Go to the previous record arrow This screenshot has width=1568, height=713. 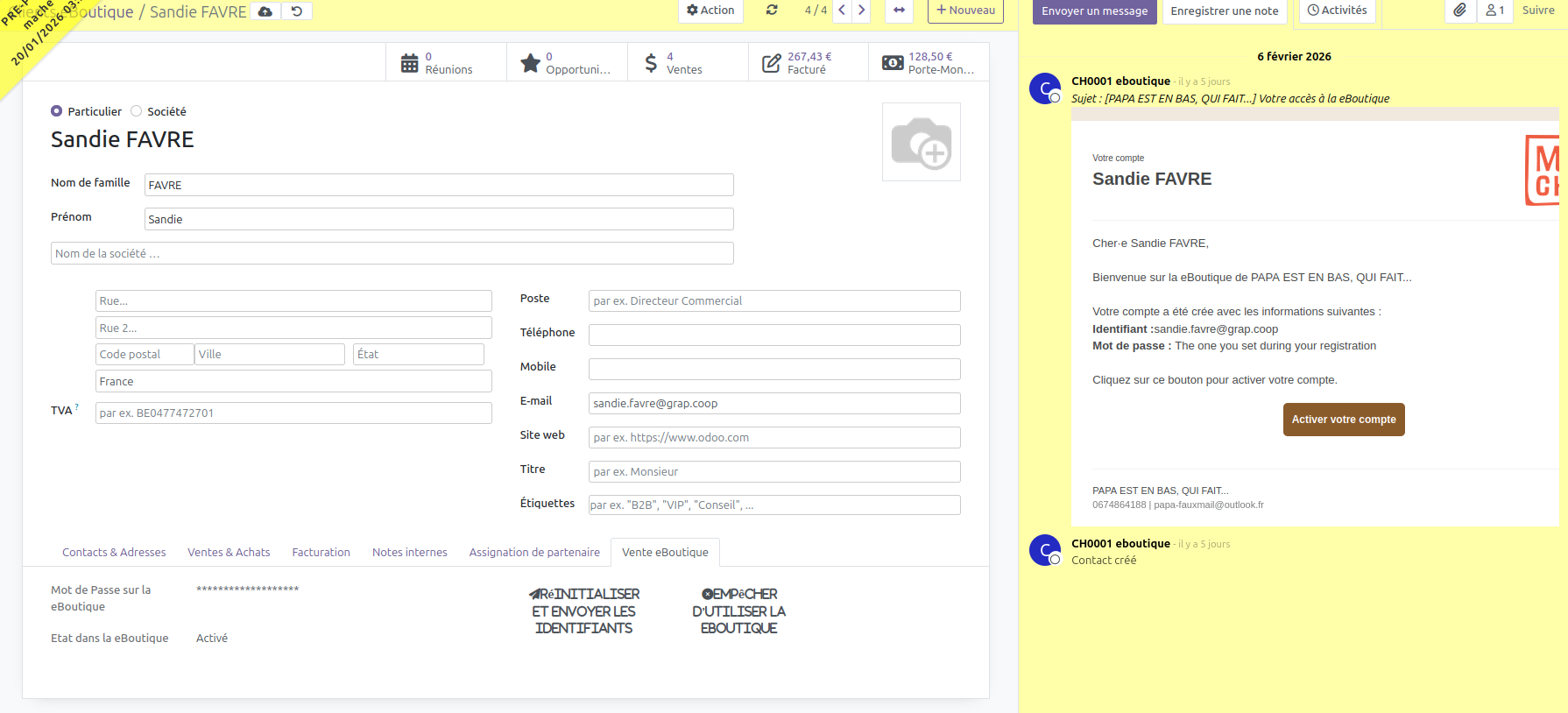842,11
